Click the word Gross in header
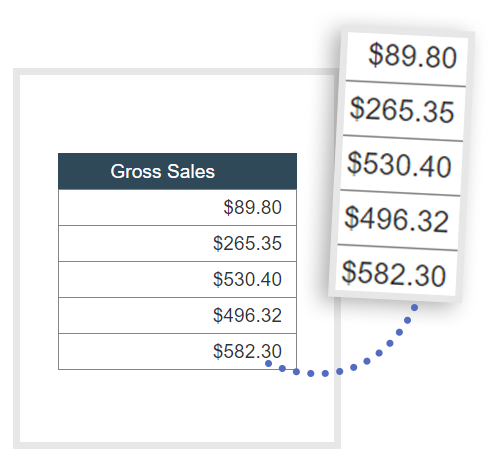The height and width of the screenshot is (470, 488). (136, 172)
